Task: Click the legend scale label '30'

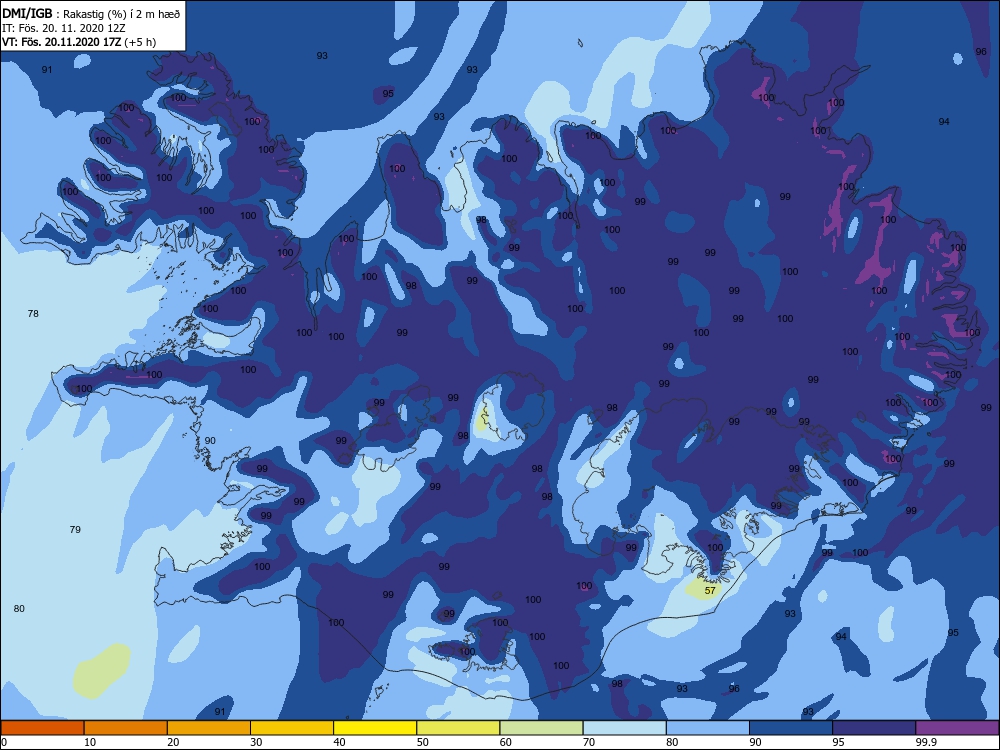Action: point(256,742)
